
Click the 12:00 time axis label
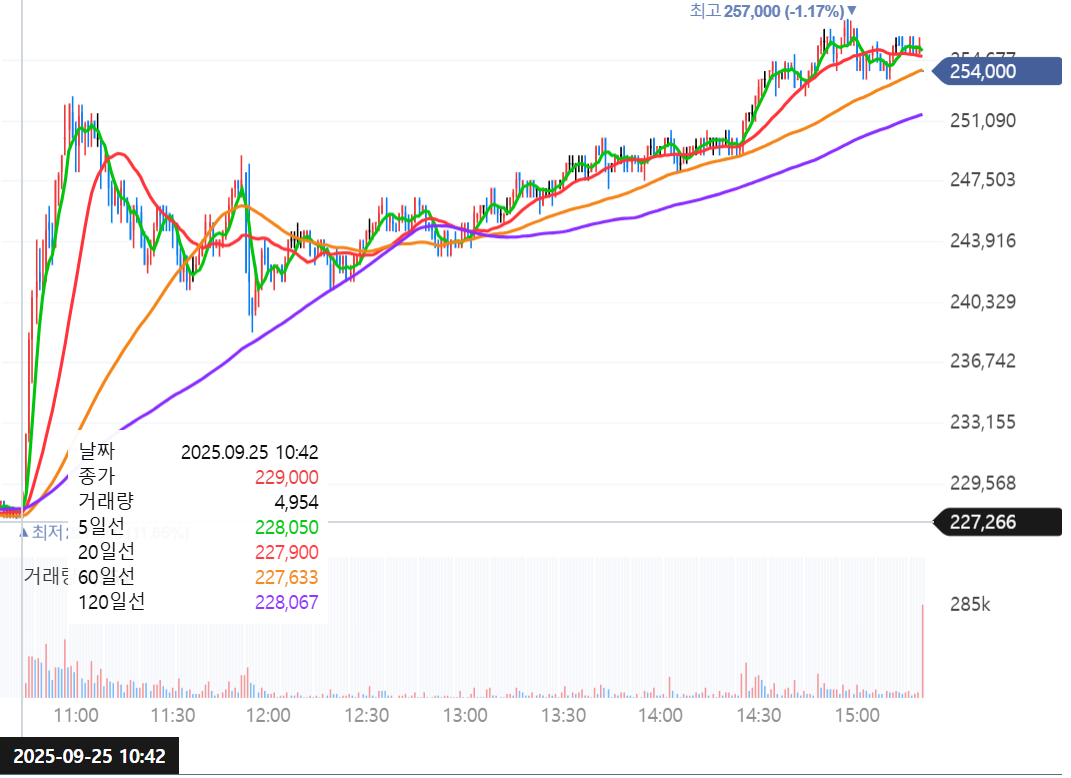click(x=268, y=715)
